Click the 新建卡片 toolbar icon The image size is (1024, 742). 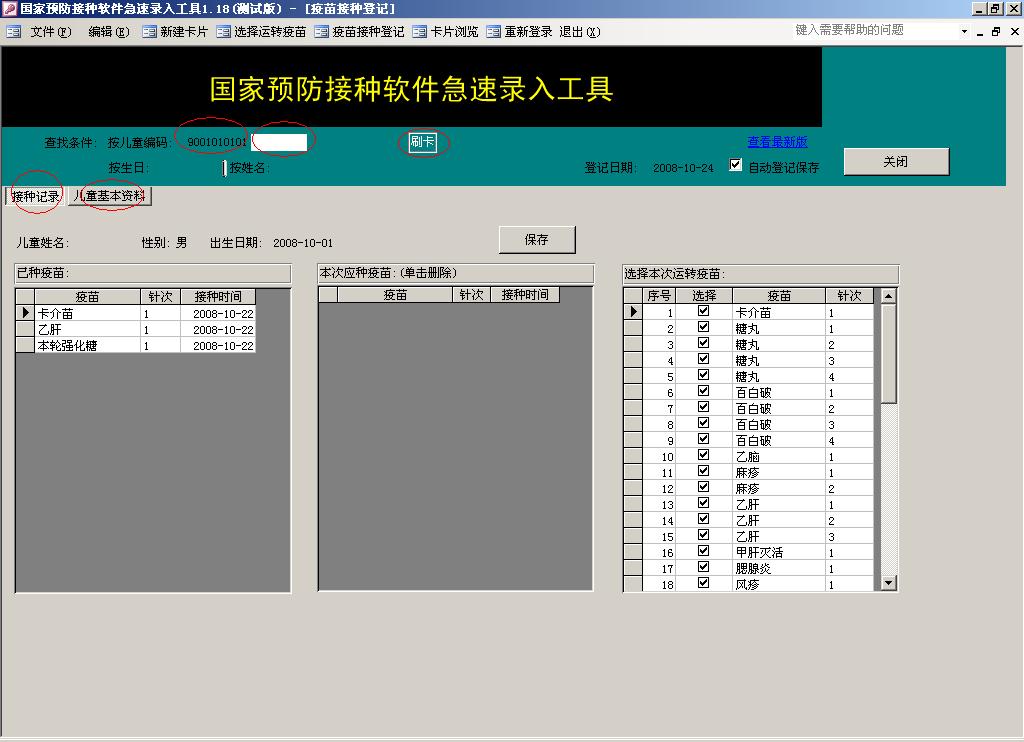tap(149, 32)
